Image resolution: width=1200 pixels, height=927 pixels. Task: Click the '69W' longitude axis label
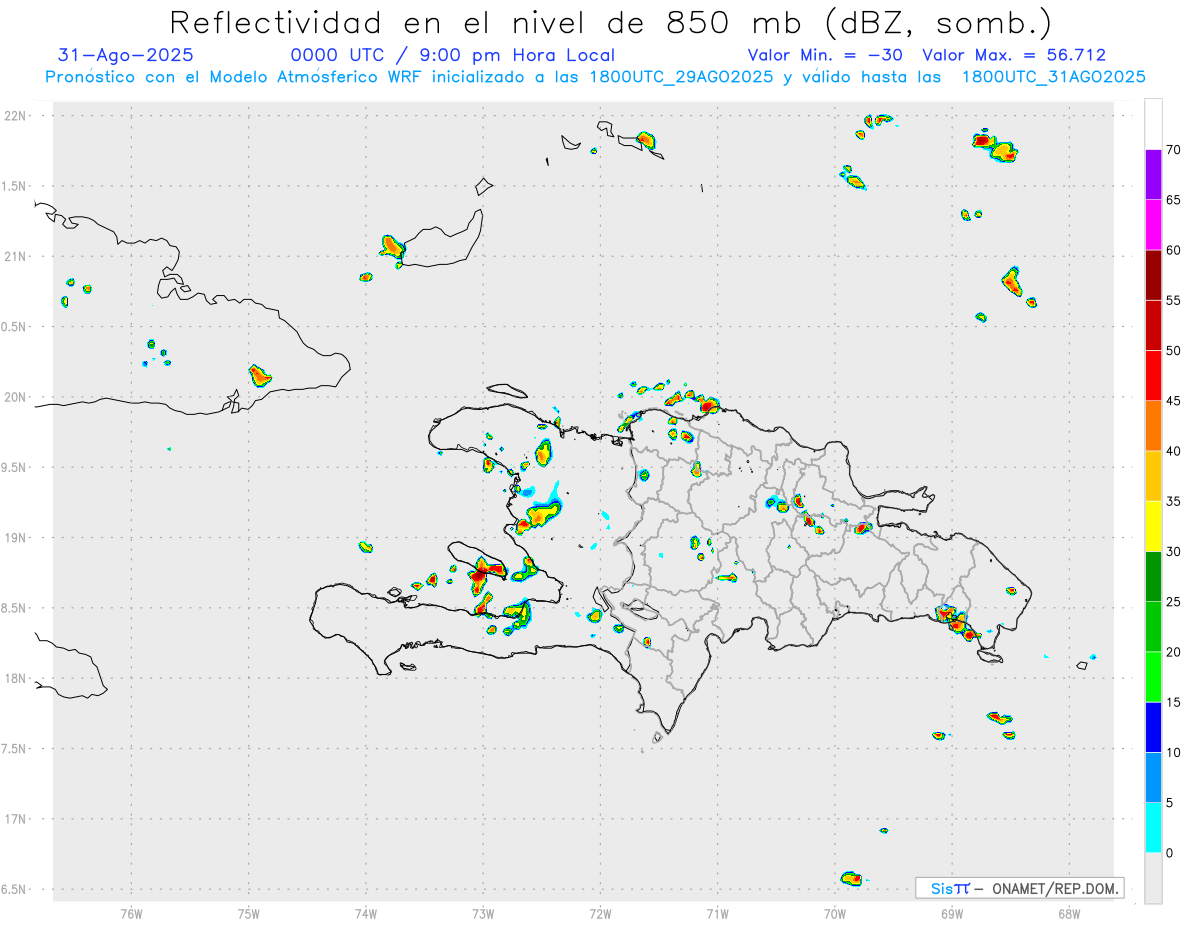(x=952, y=913)
